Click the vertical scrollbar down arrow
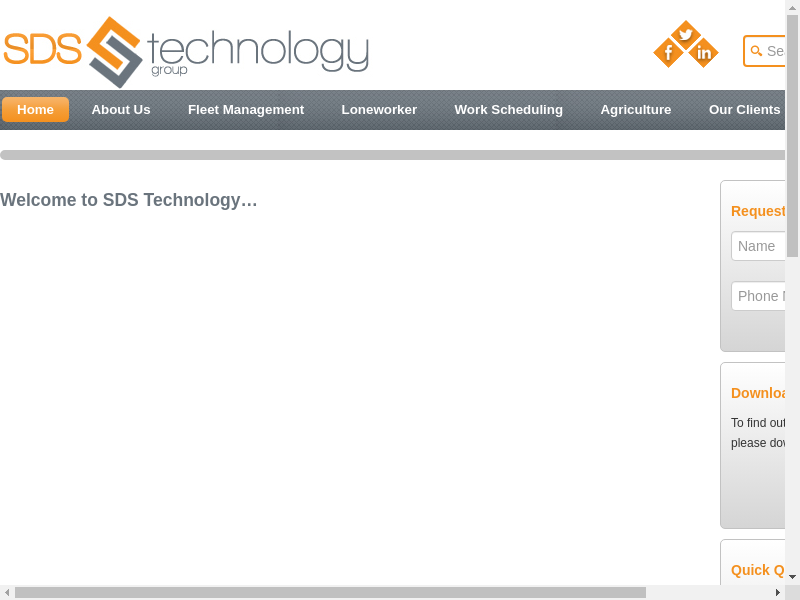 pyautogui.click(x=792, y=576)
